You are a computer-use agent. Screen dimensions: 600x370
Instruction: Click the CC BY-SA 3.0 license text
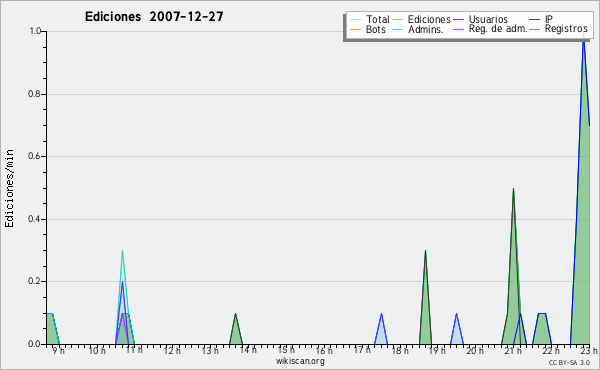(x=569, y=363)
